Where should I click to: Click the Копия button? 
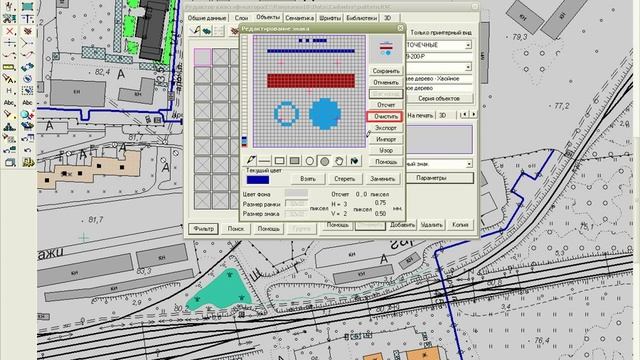460,225
